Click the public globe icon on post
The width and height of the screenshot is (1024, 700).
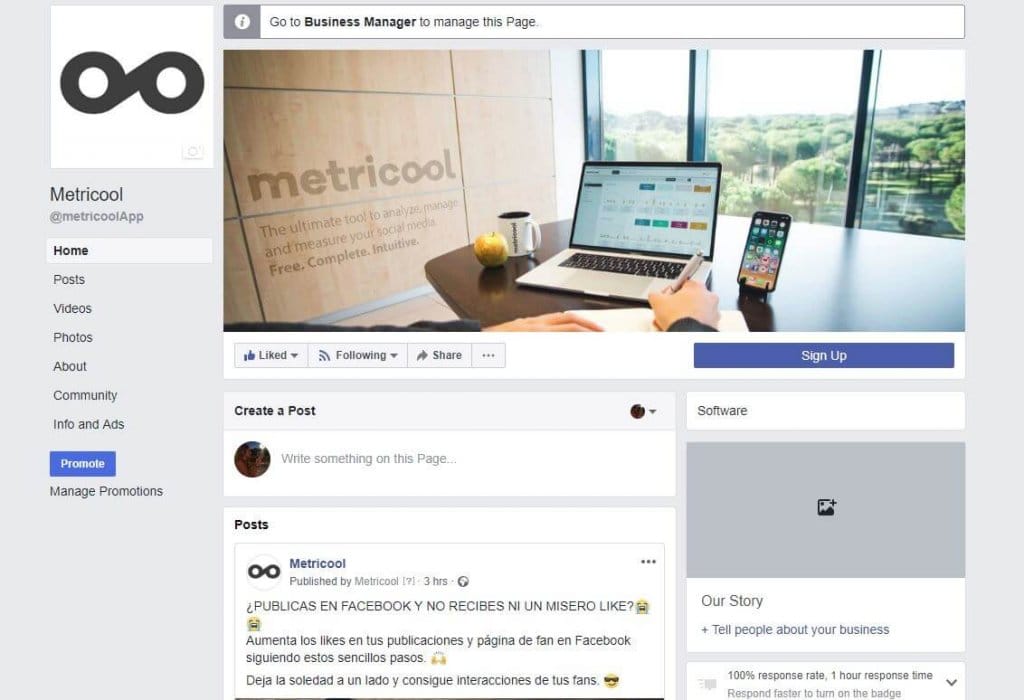tap(463, 581)
